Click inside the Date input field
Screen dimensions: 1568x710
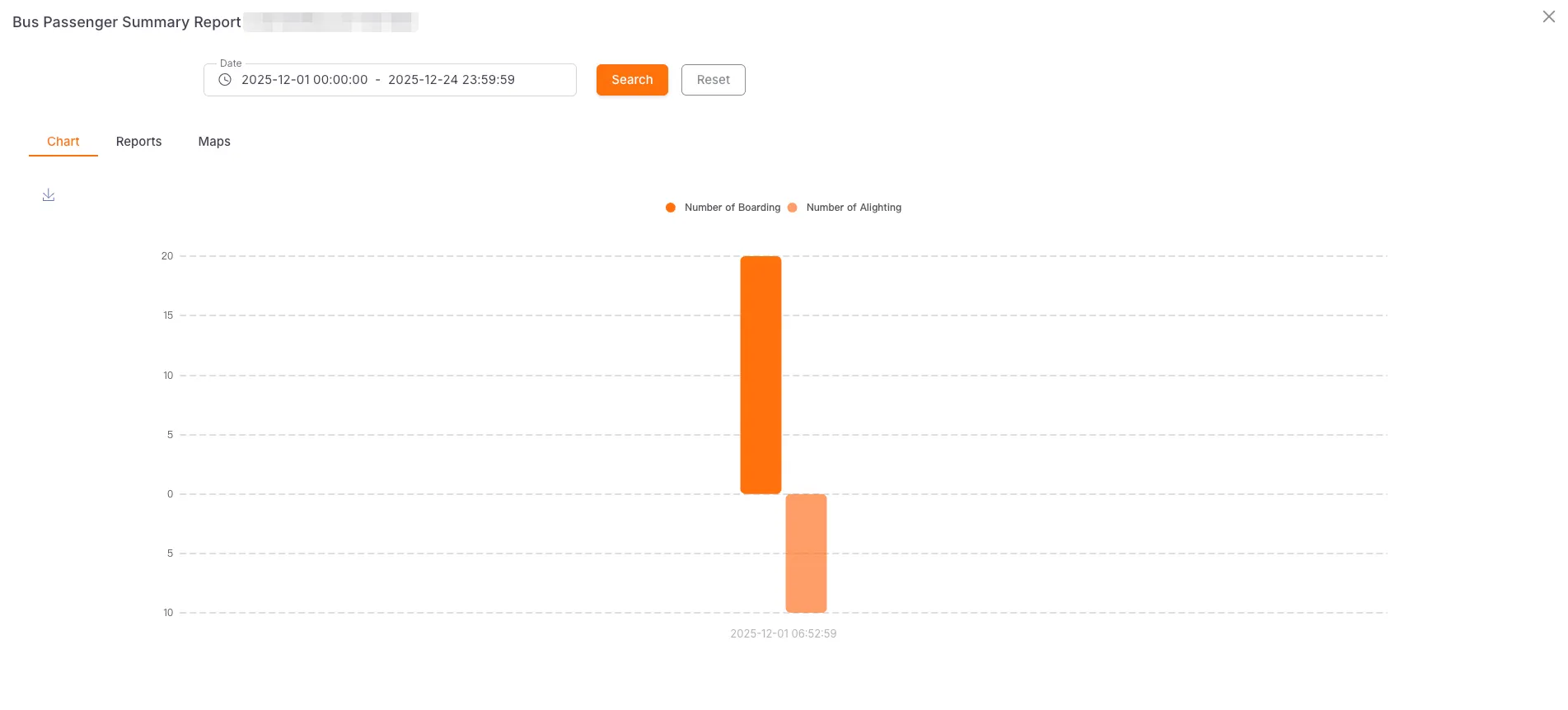[389, 79]
